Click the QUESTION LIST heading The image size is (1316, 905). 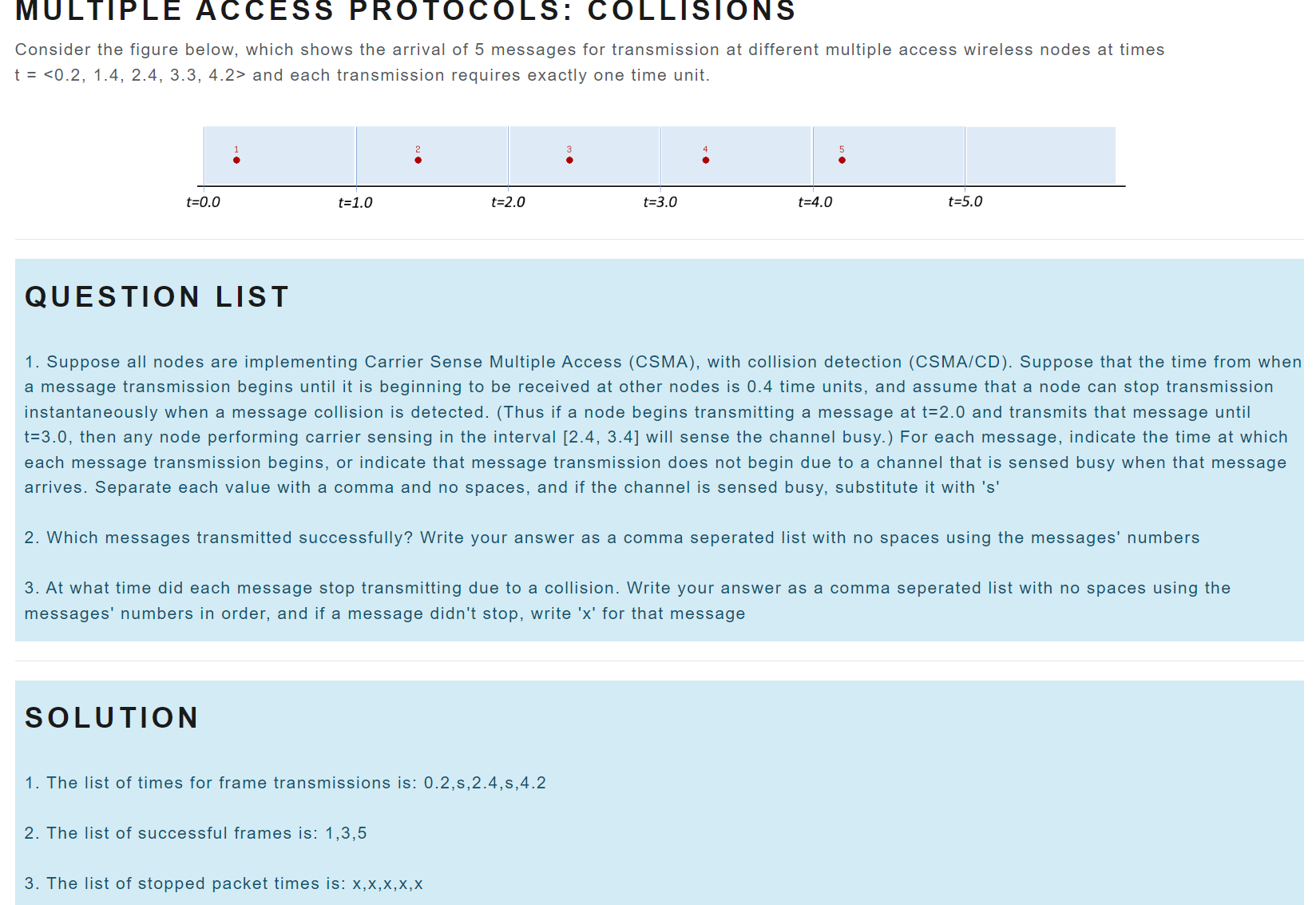tap(157, 296)
